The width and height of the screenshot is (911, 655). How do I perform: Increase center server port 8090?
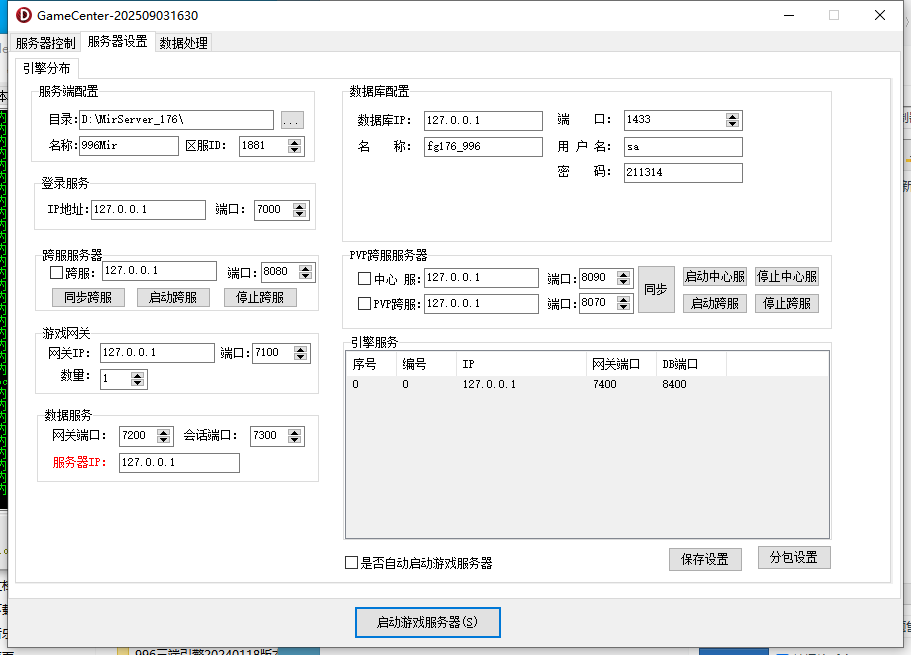623,275
